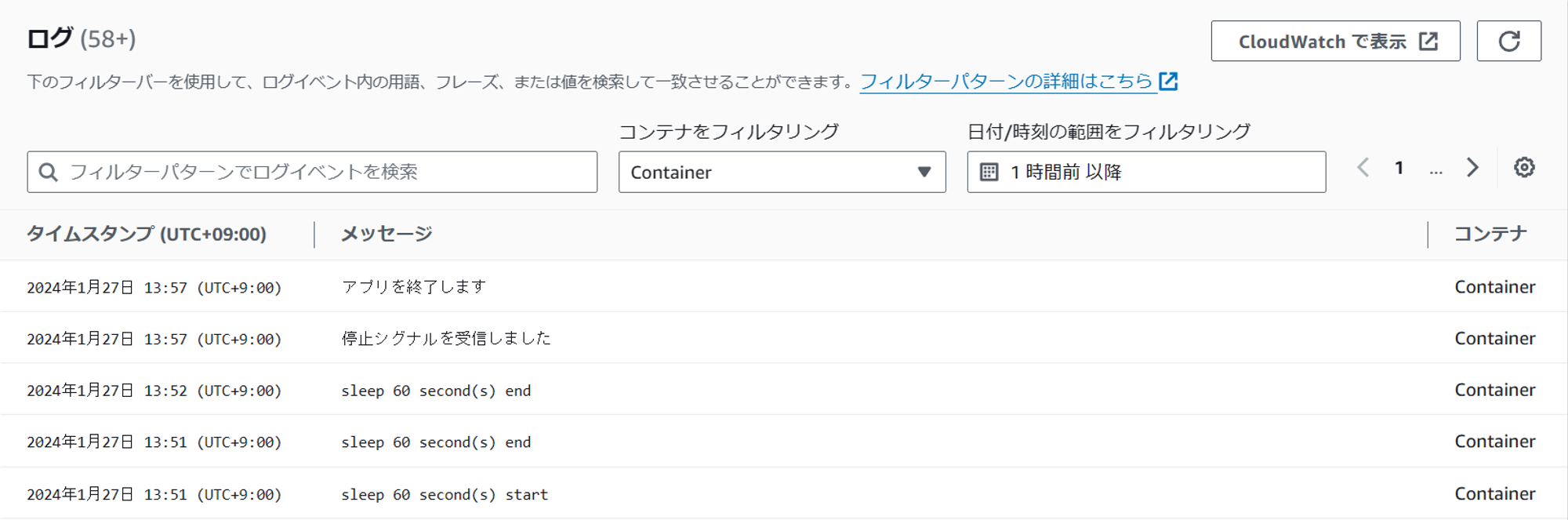This screenshot has height=520, width=1568.
Task: Sort by タイムスタンプ column header
Action: coord(147,234)
